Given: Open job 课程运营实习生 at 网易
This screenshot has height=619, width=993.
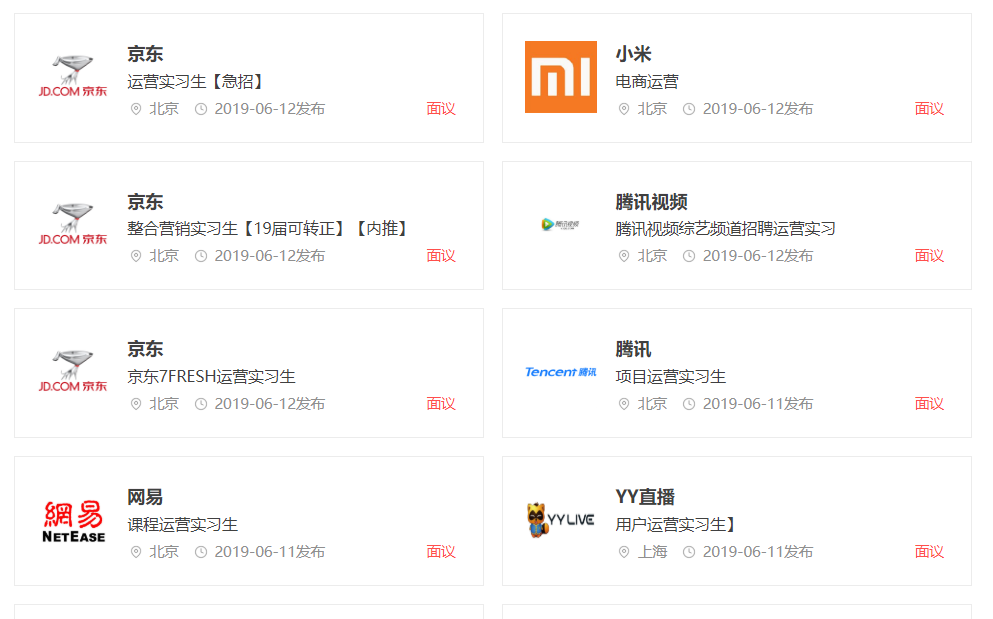Looking at the screenshot, I should [182, 525].
